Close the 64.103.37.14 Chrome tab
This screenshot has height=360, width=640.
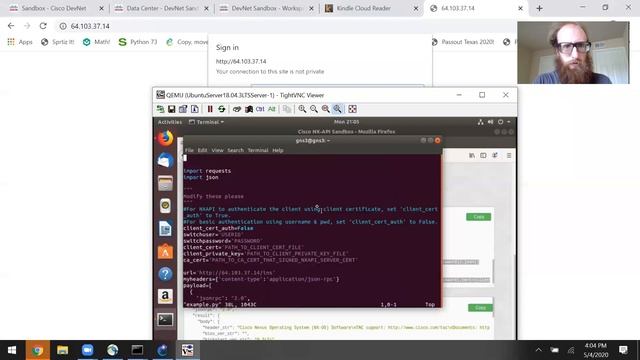point(520,8)
